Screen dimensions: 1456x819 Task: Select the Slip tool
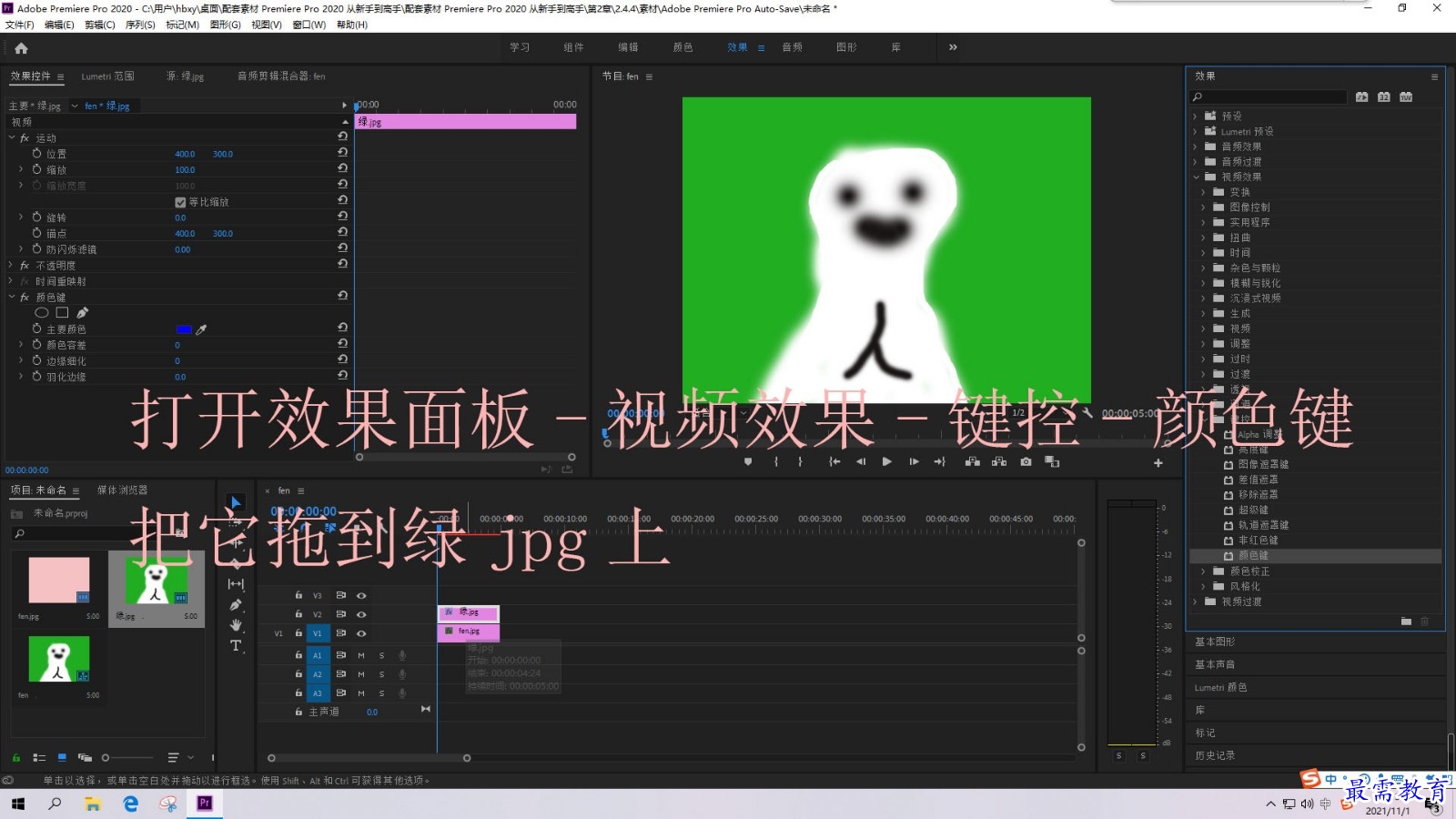coord(236,583)
